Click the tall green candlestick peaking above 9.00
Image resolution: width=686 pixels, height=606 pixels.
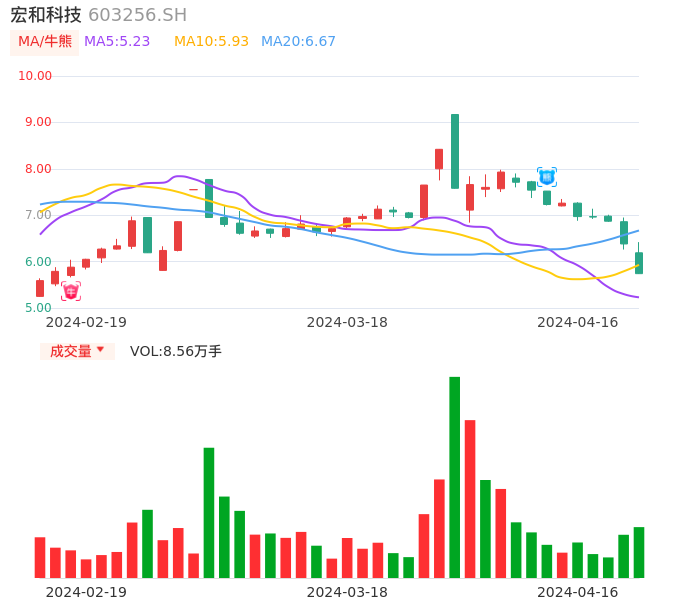pyautogui.click(x=455, y=151)
